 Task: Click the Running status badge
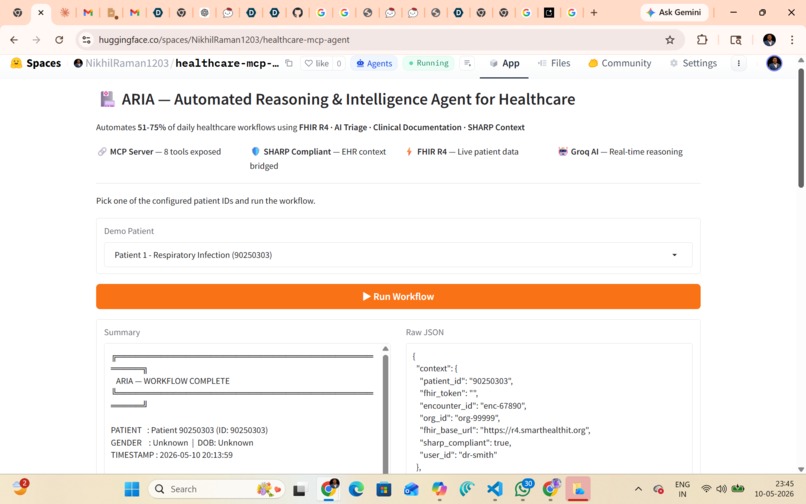pos(428,63)
